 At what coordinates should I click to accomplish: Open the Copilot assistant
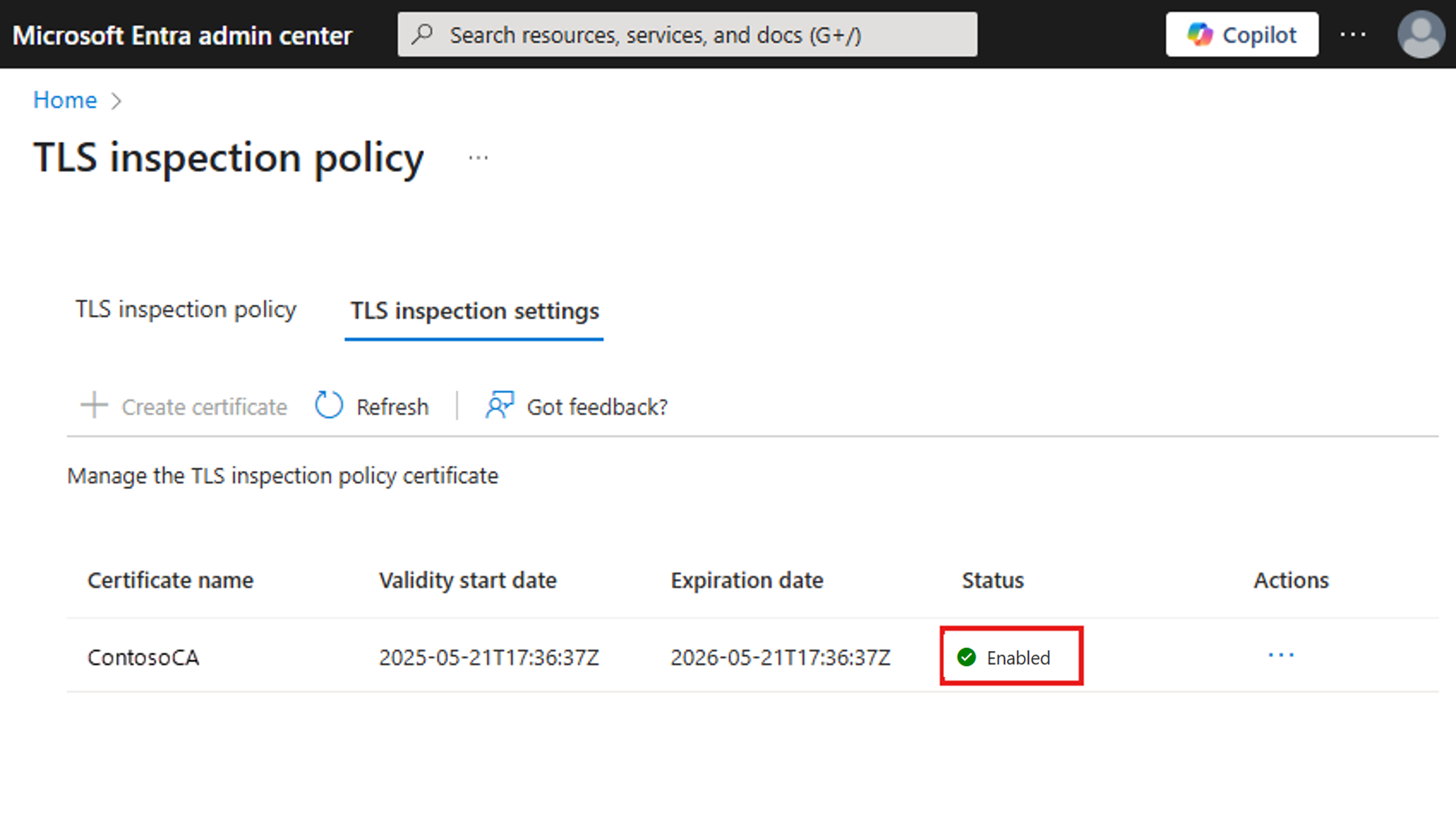[x=1241, y=35]
